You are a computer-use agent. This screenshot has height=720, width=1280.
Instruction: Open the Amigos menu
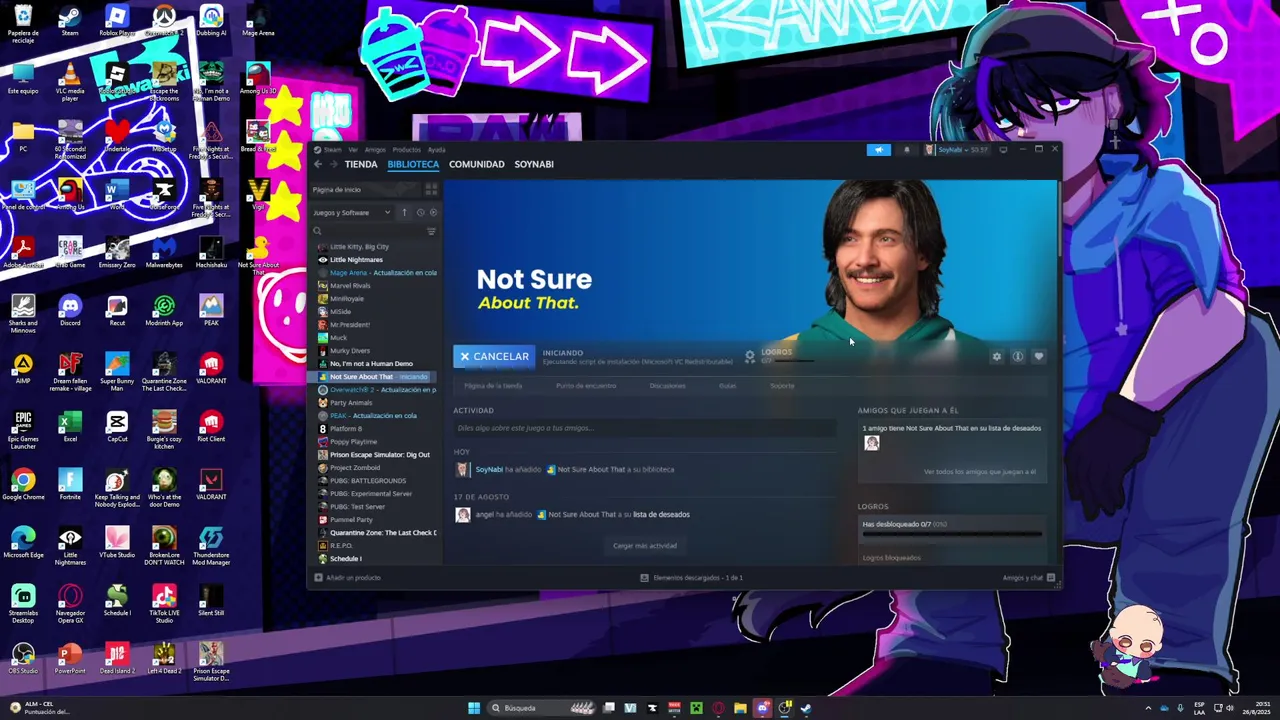[x=375, y=150]
